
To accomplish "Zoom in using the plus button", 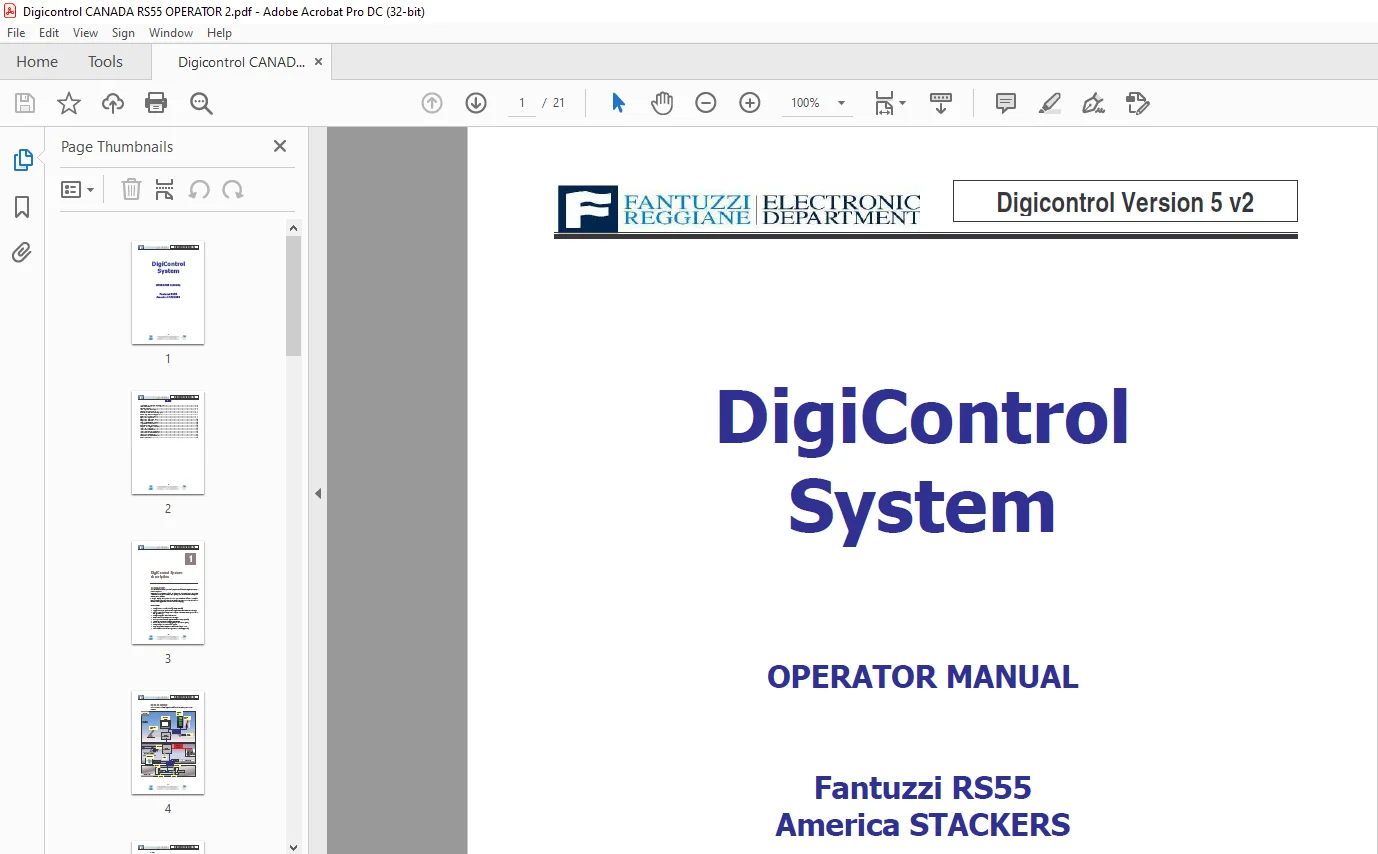I will click(750, 103).
